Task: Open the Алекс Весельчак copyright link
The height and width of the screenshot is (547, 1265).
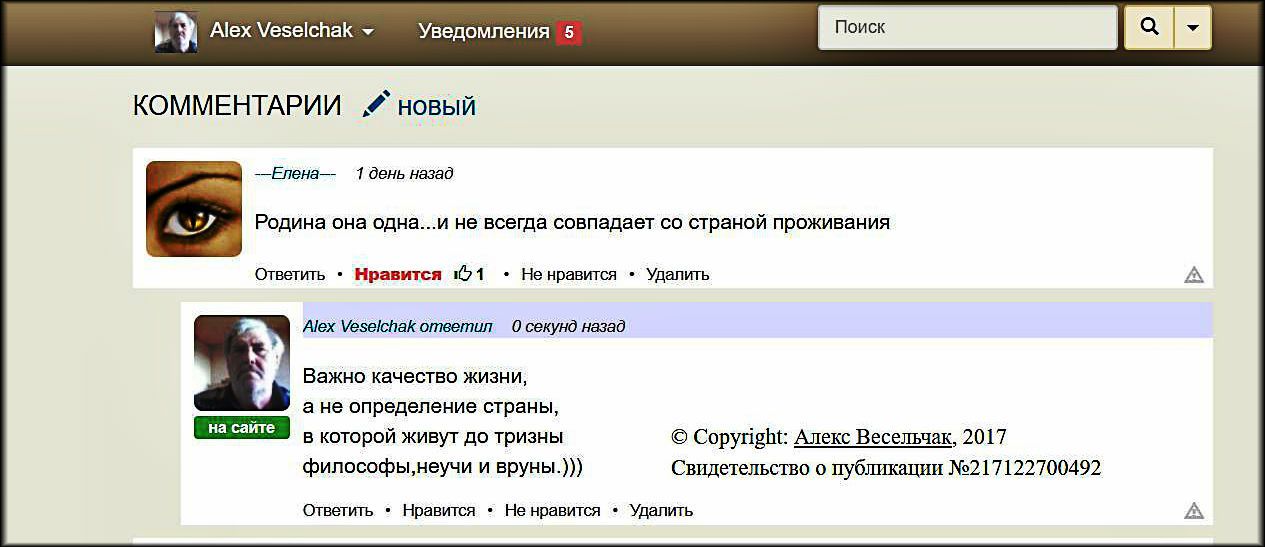Action: (874, 437)
